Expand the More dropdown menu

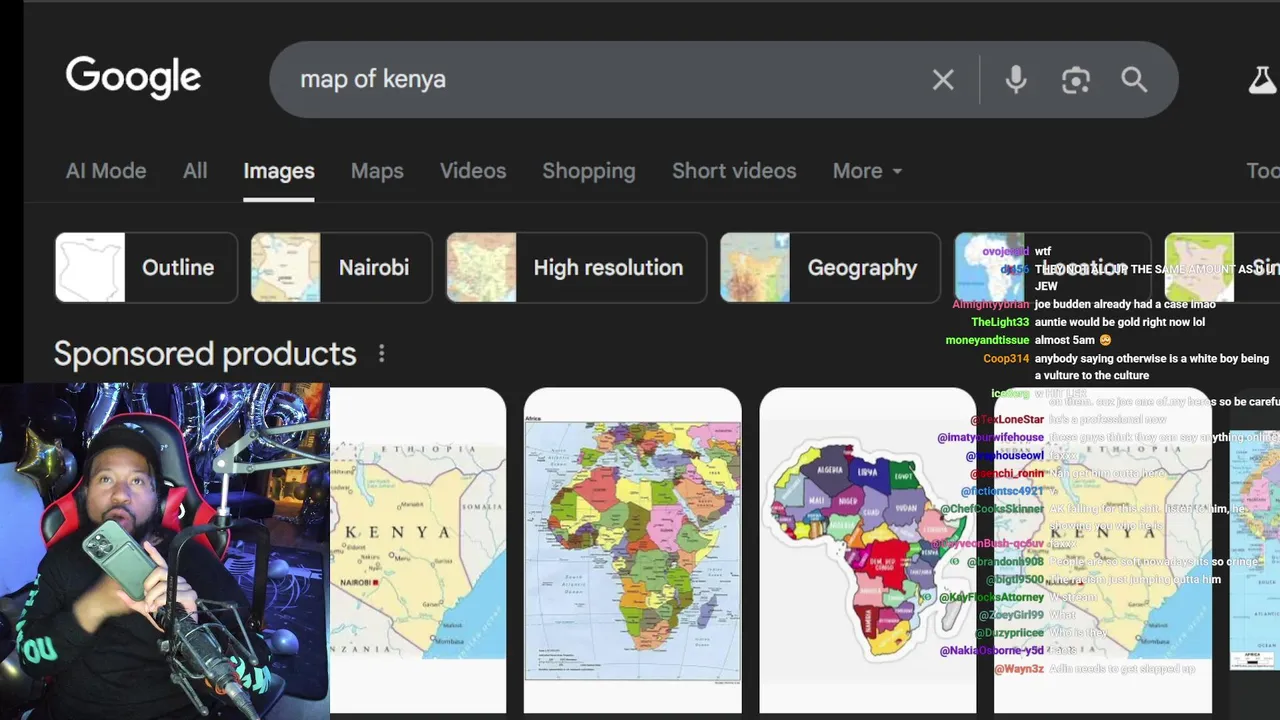click(x=867, y=171)
